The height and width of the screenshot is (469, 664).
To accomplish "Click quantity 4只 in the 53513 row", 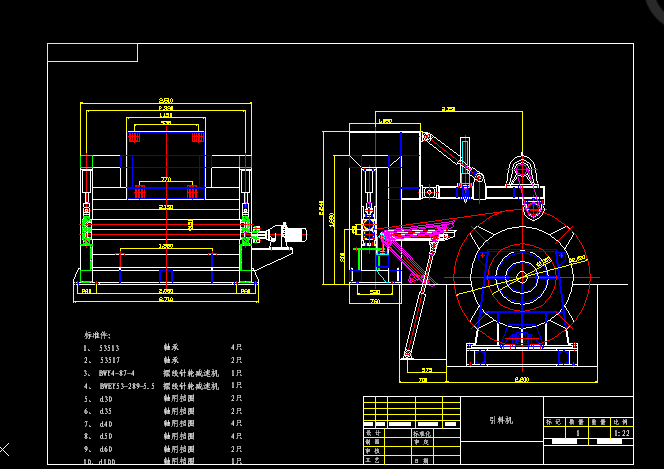I will (236, 348).
